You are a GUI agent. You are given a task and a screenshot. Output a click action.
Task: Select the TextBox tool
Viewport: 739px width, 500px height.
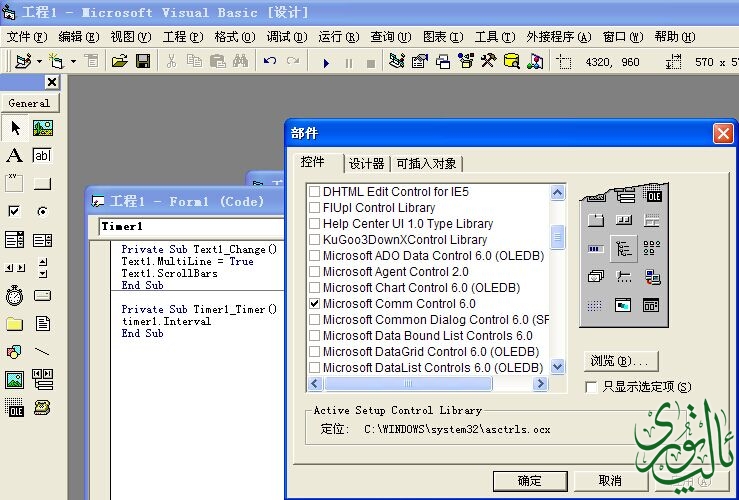[43, 156]
